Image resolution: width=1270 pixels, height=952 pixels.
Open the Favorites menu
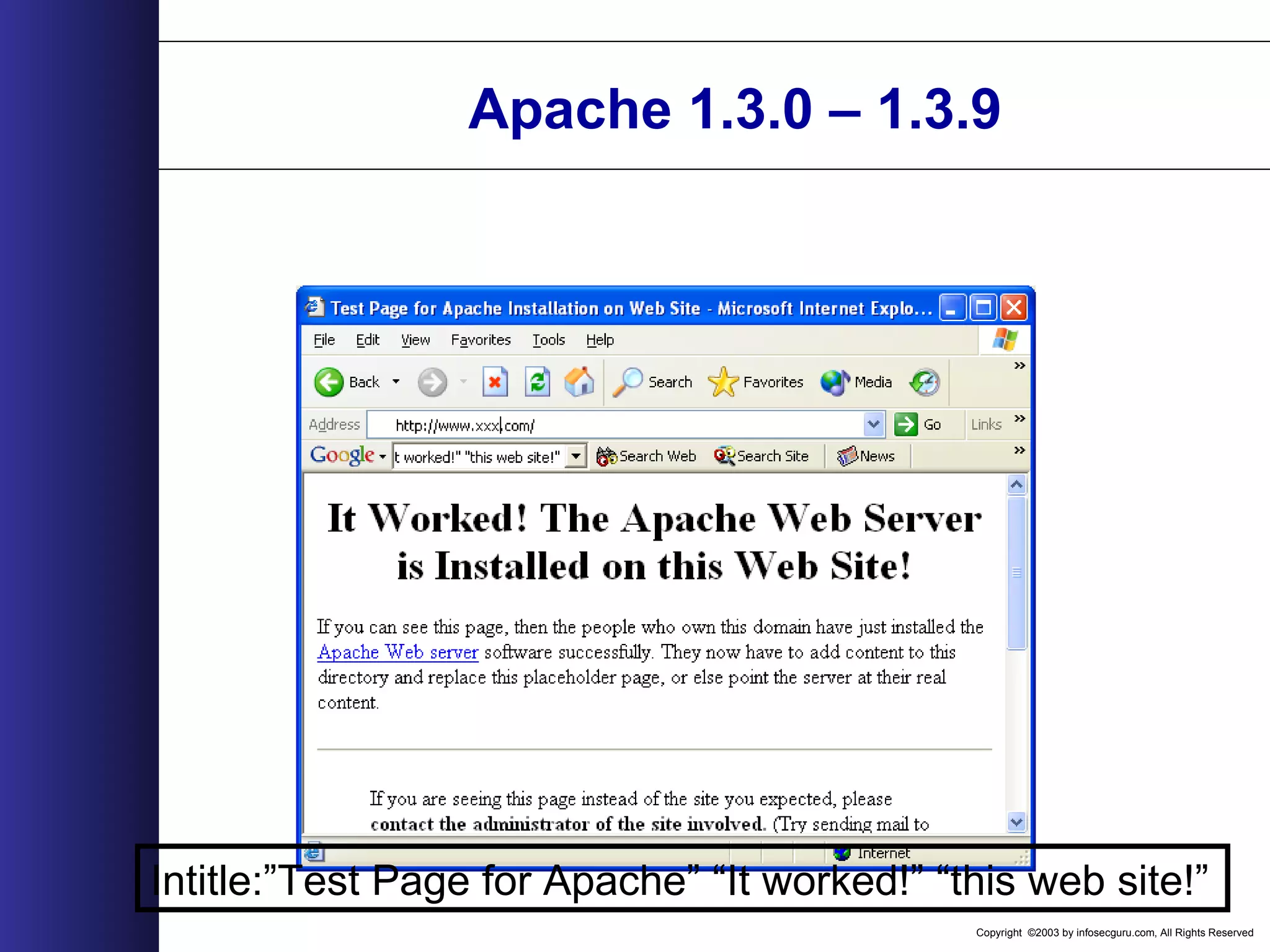click(x=481, y=340)
